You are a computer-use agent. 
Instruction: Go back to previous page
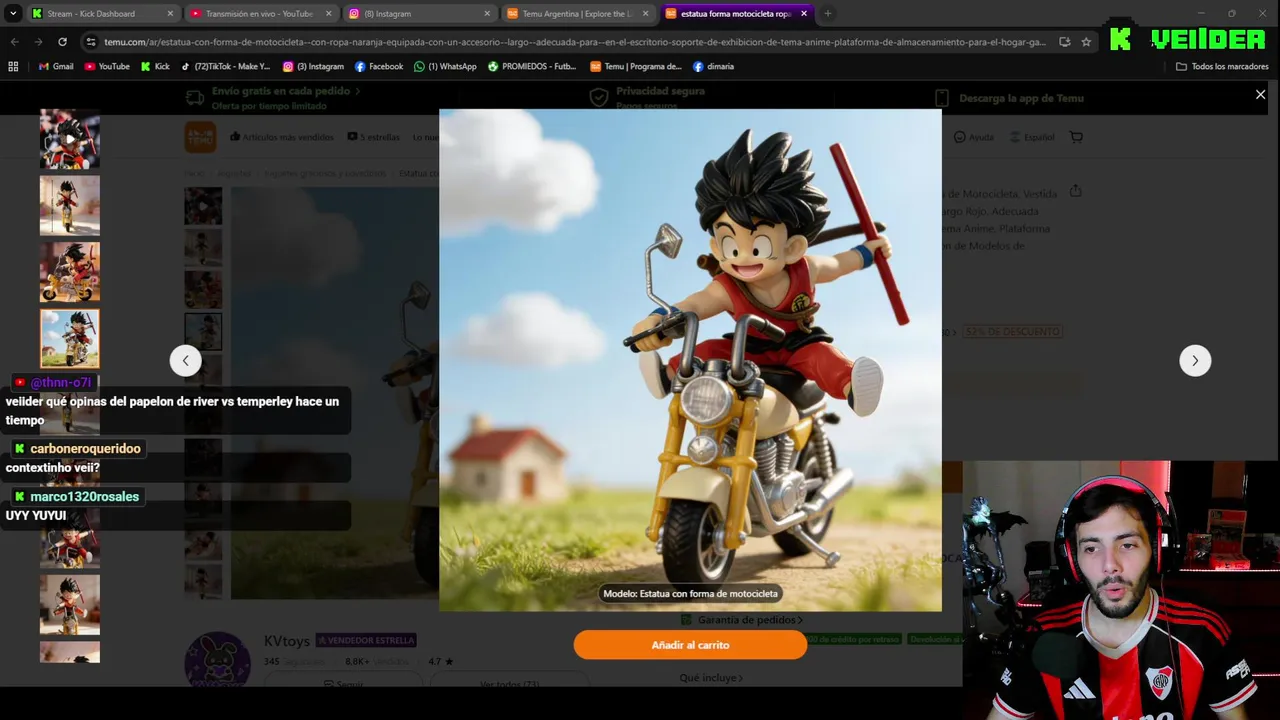pos(14,42)
